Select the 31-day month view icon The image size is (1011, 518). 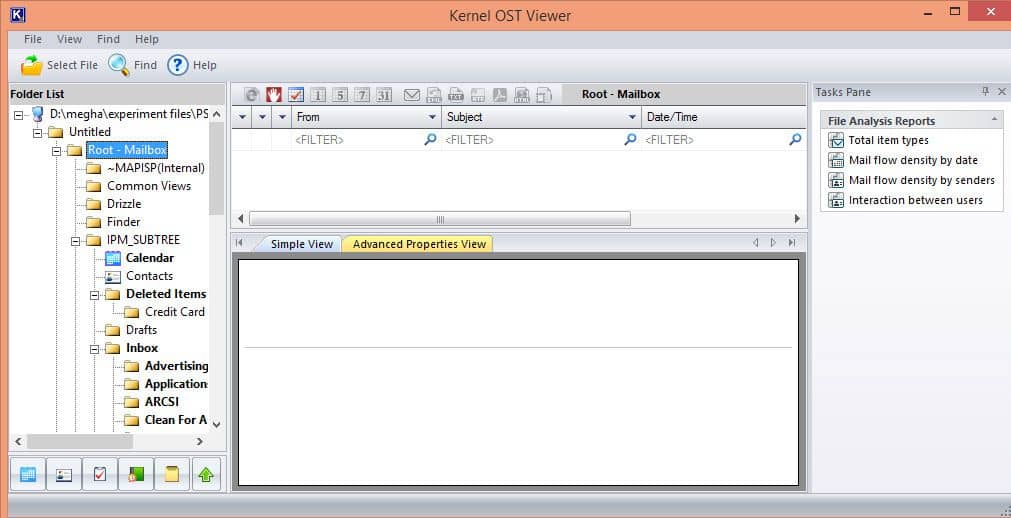384,95
